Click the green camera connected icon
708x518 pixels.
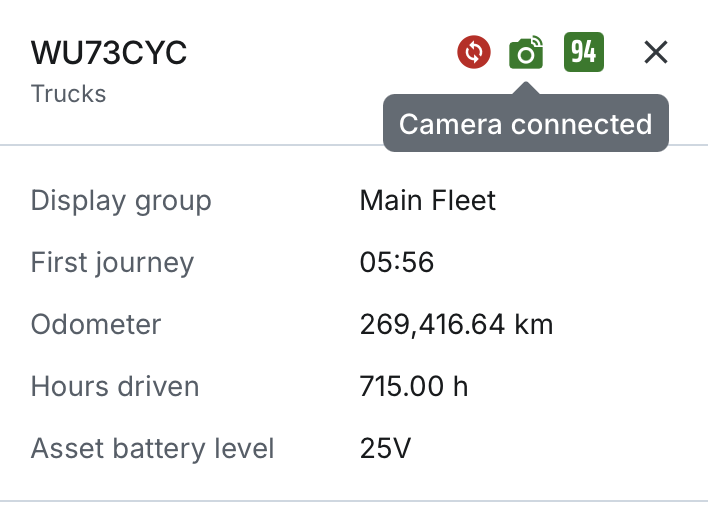[x=526, y=52]
